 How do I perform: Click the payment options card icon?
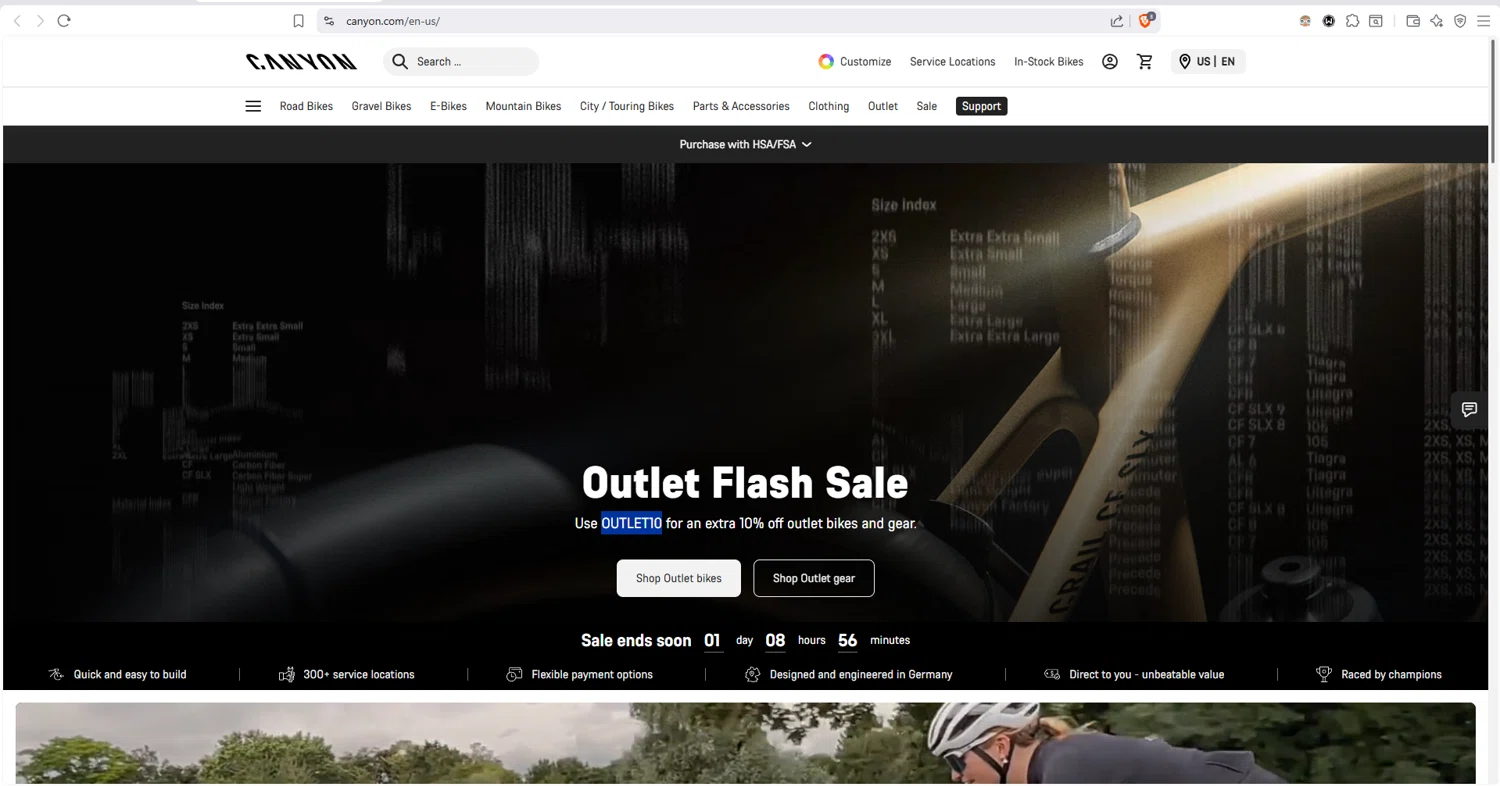514,674
